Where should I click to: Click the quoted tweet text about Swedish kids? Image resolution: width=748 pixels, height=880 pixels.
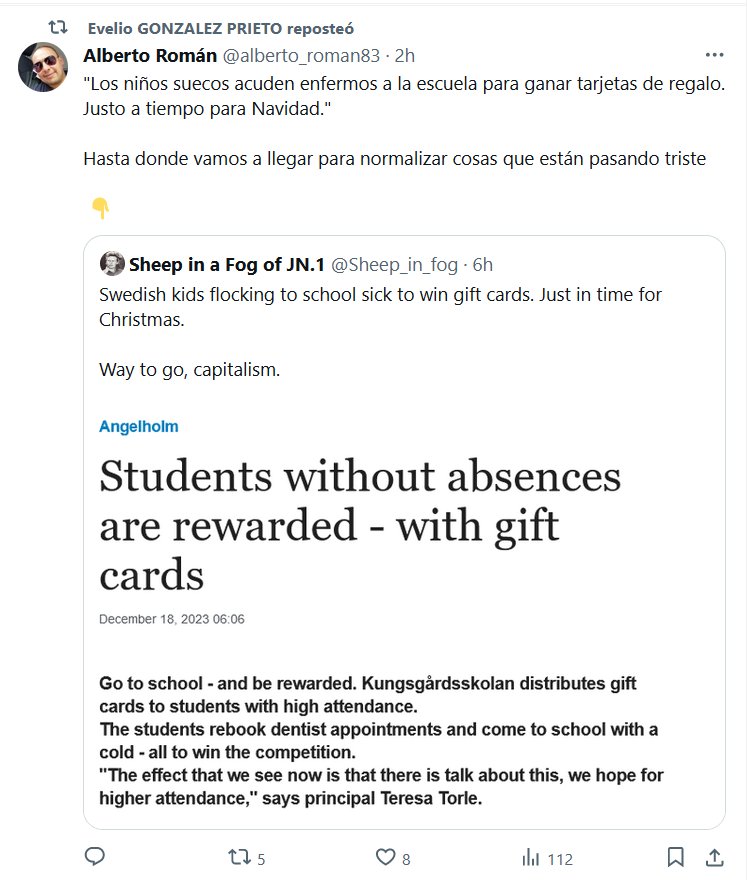[x=380, y=306]
